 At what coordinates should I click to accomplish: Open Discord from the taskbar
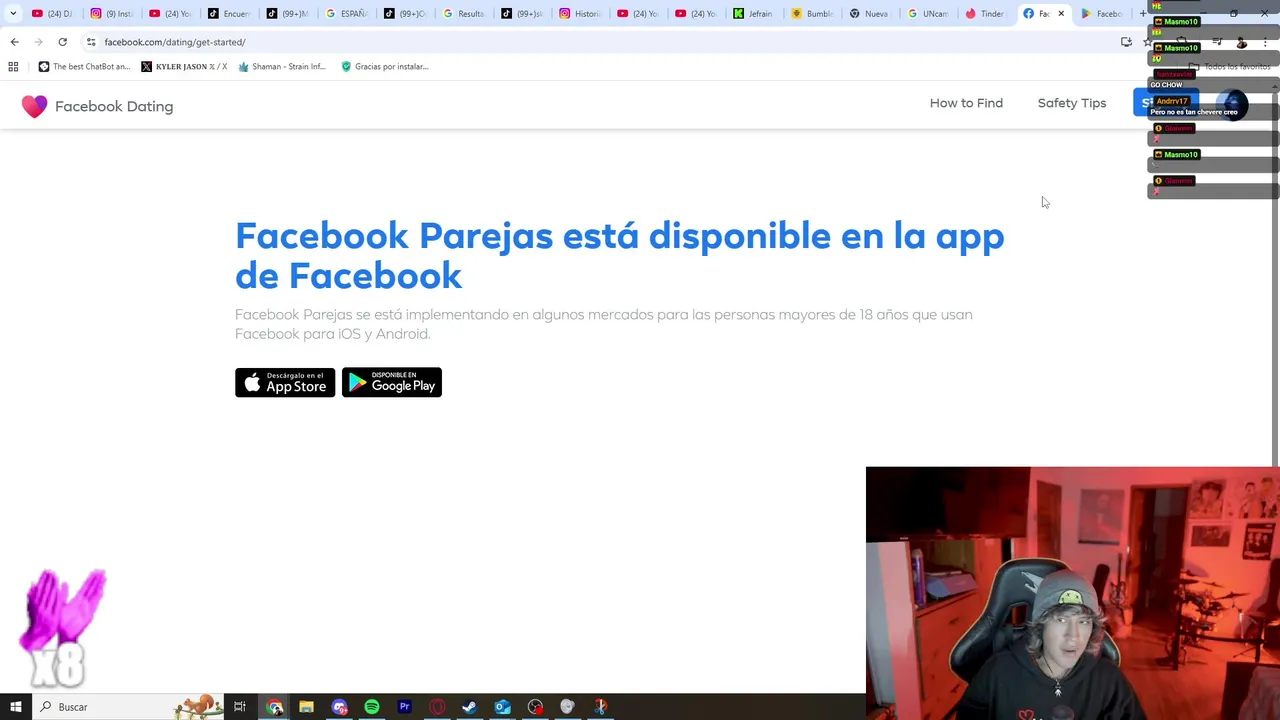(340, 707)
